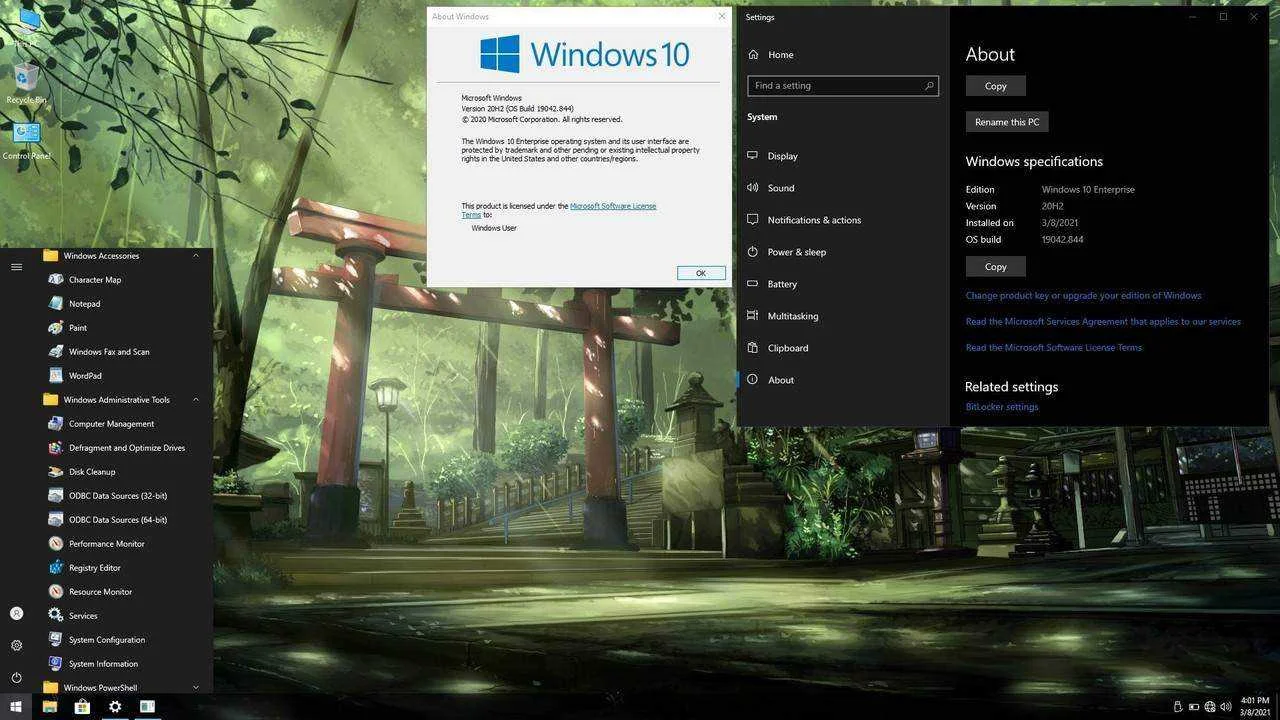Viewport: 1280px width, 720px height.
Task: Open File Explorer from the taskbar
Action: 49,707
